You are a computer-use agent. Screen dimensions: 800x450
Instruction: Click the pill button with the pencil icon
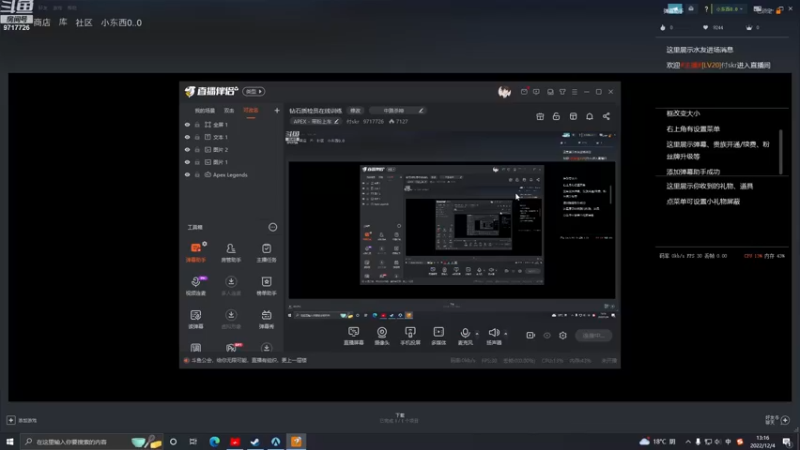click(x=398, y=111)
